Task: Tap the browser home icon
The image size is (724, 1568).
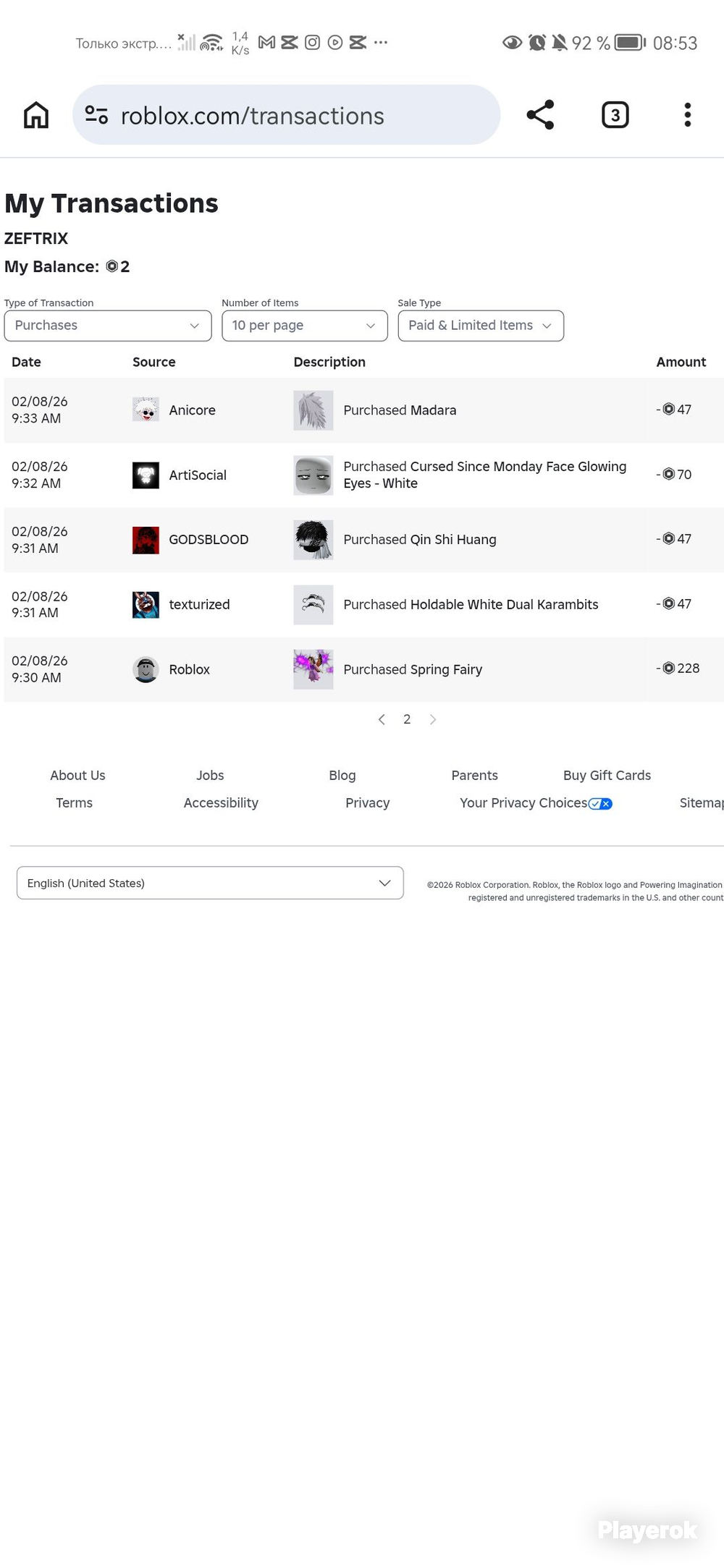Action: 36,115
